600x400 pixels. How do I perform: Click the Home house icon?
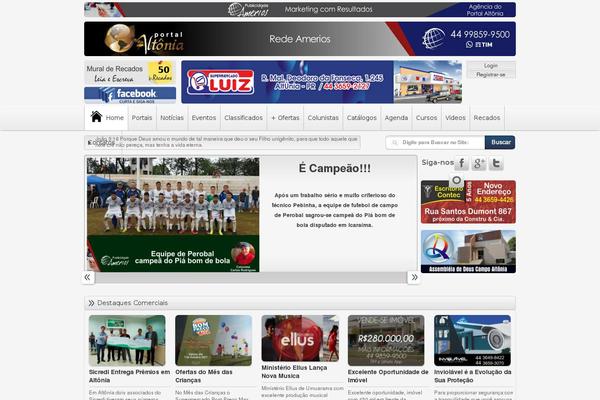[x=96, y=116]
